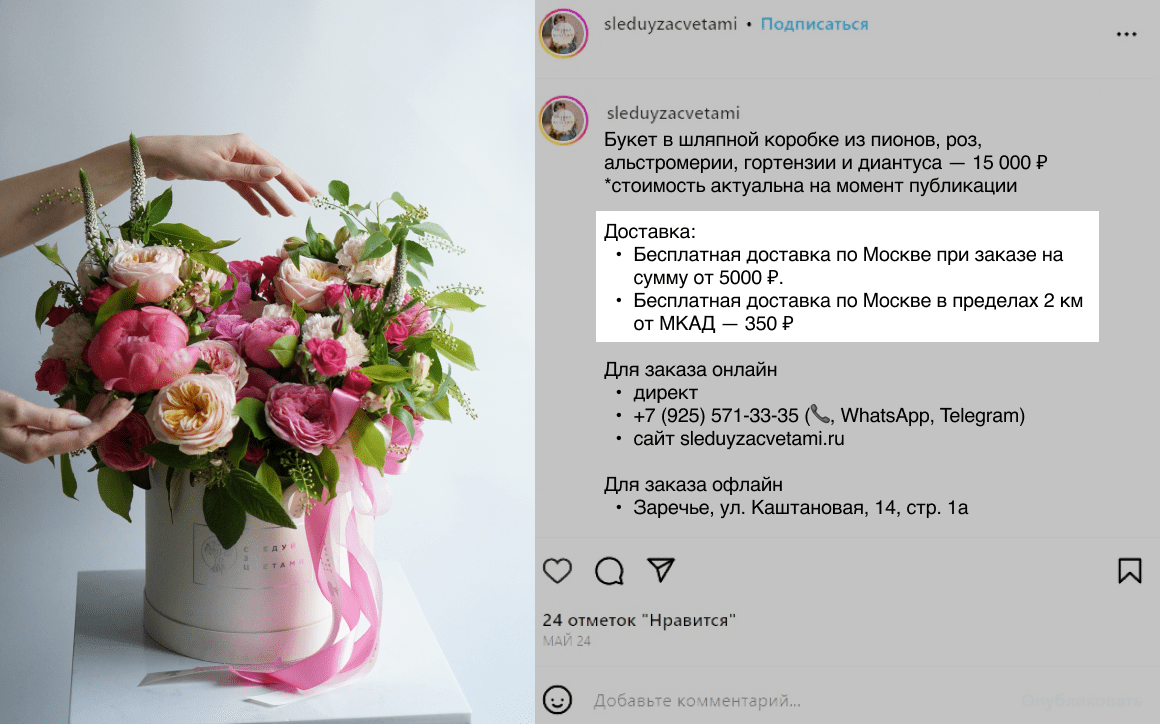Screen dimensions: 1160x724
Task: Click the header profile avatar of sleduyzacvetami
Action: pyautogui.click(x=563, y=33)
